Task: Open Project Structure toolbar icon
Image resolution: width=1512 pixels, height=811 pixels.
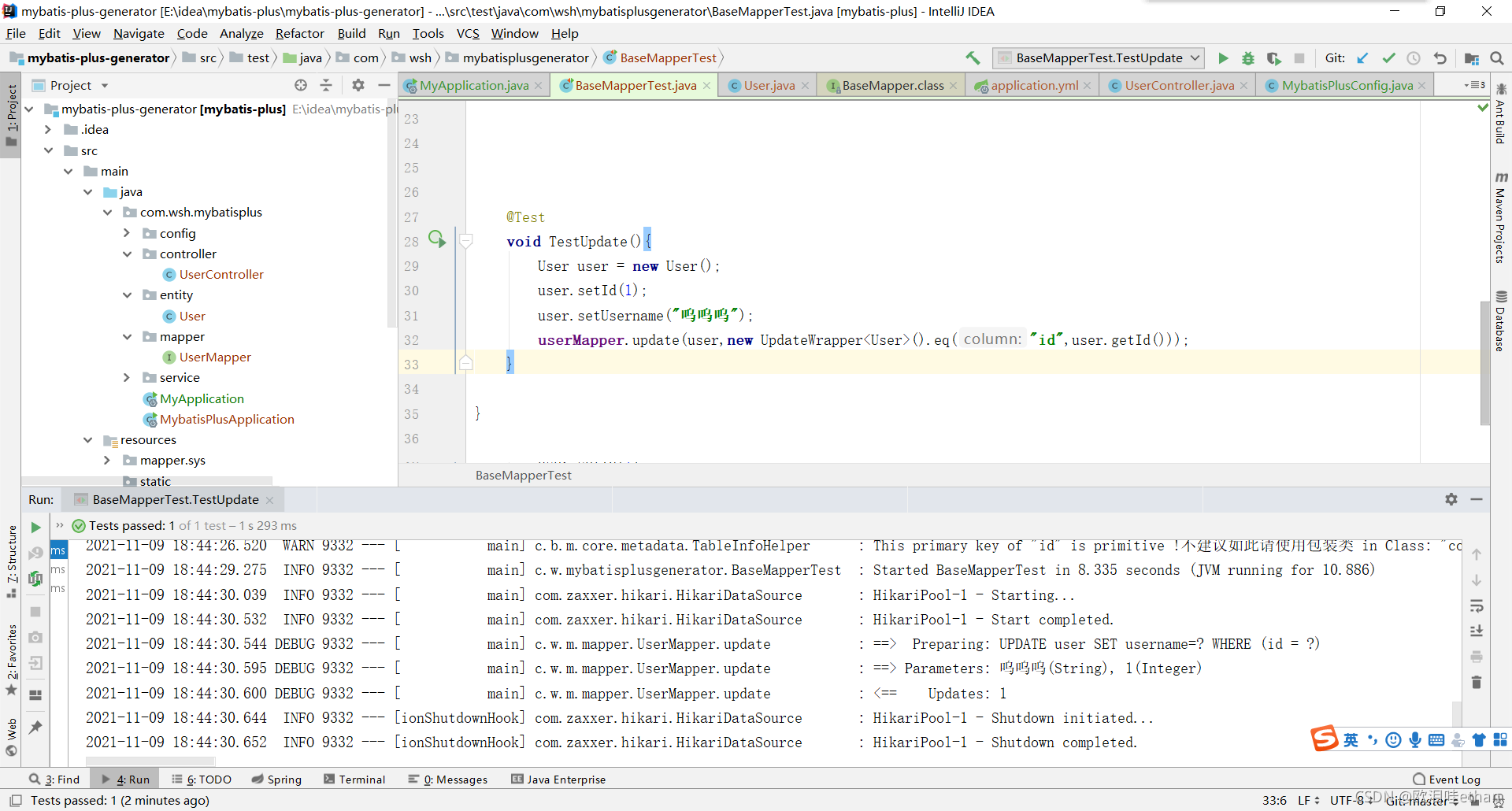Action: click(x=1471, y=57)
